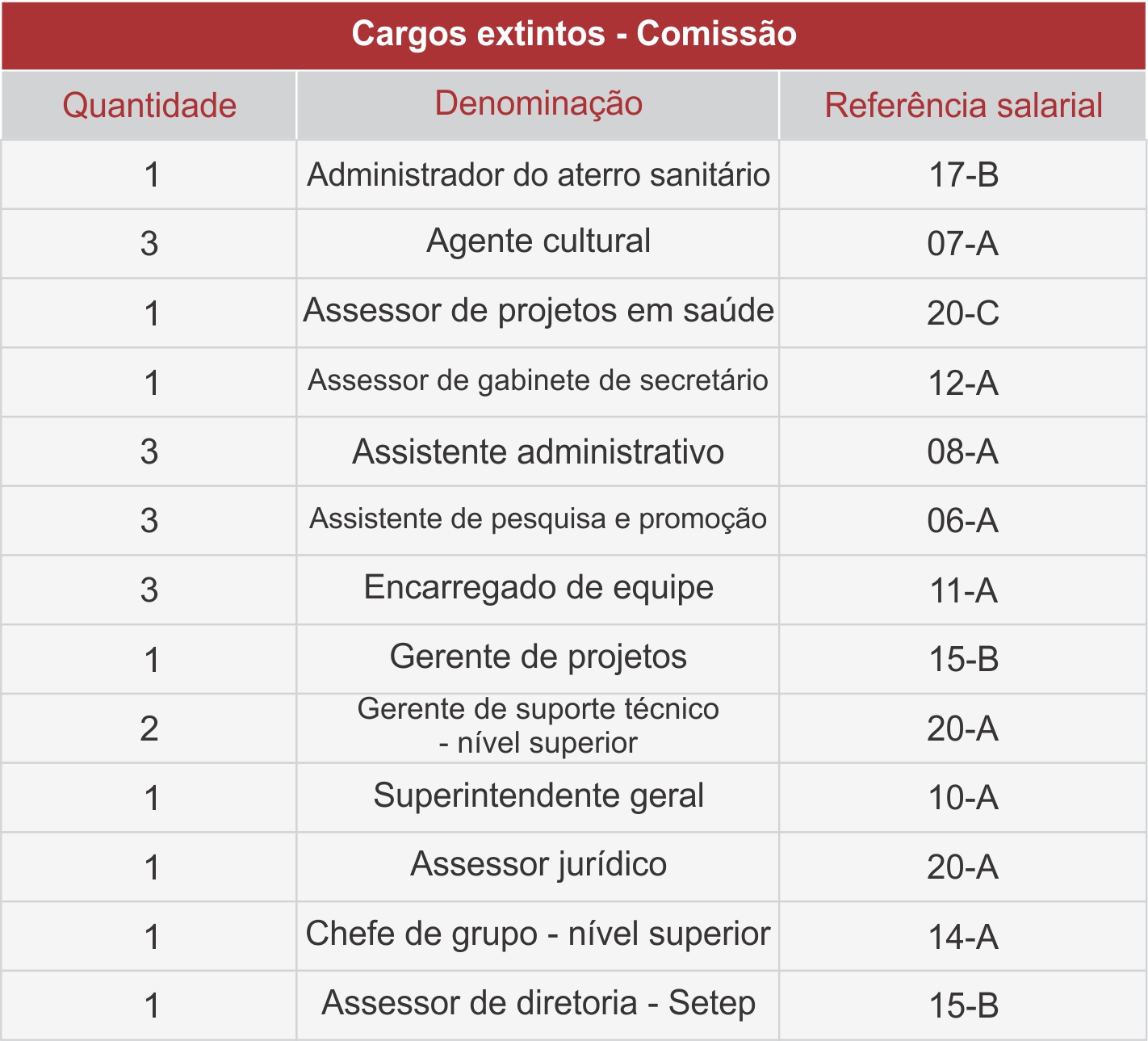
Task: Select the 'Agente cultural' row name
Action: (538, 241)
